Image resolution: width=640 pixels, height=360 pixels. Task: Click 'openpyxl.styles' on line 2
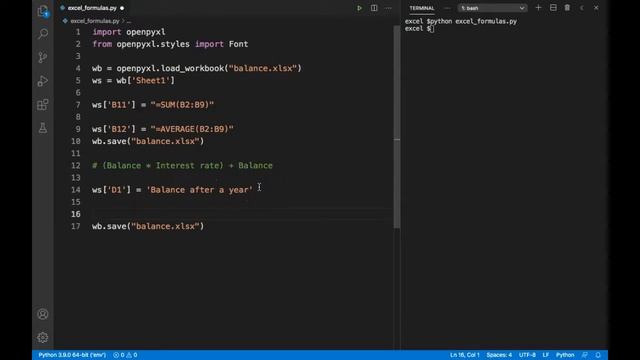pos(153,44)
